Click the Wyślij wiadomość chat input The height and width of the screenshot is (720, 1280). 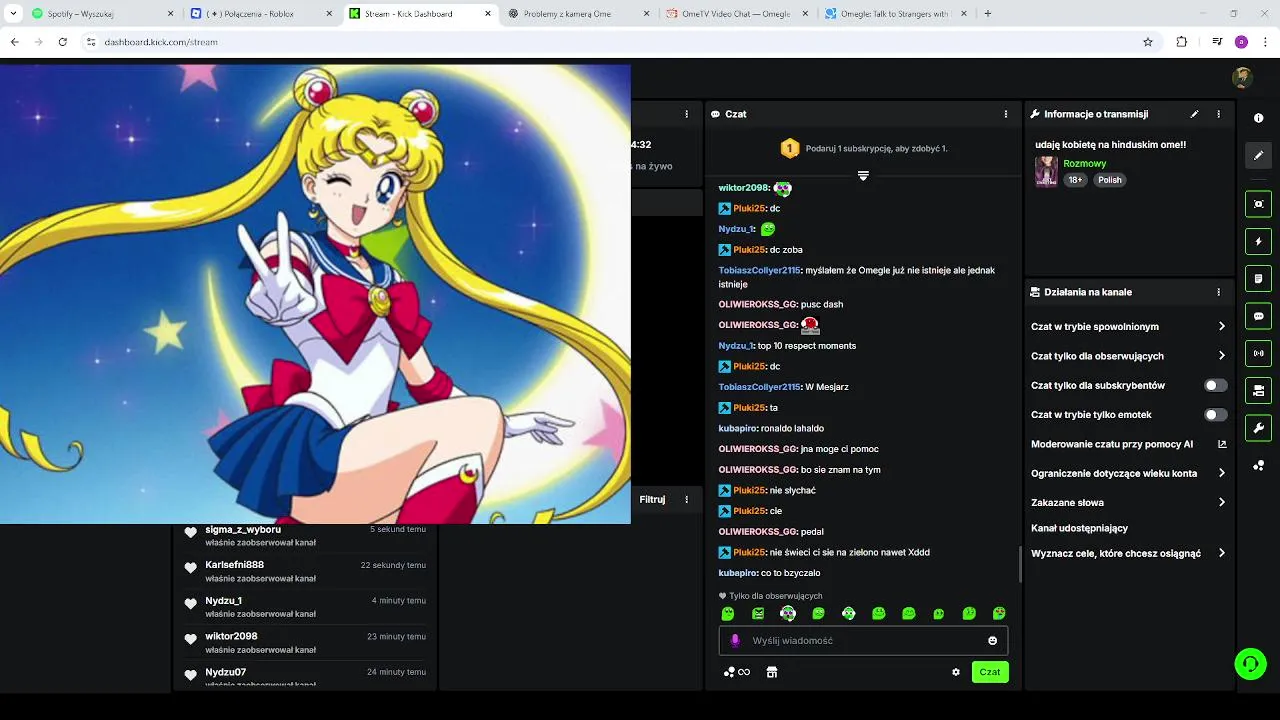point(863,641)
